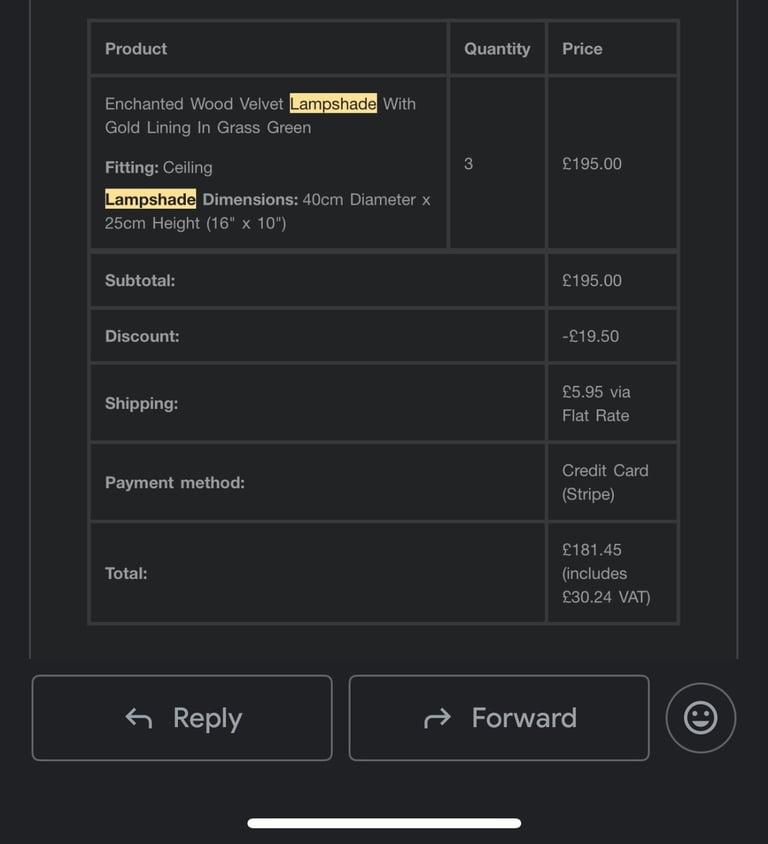Tap the Reply button
The width and height of the screenshot is (768, 844).
182,718
